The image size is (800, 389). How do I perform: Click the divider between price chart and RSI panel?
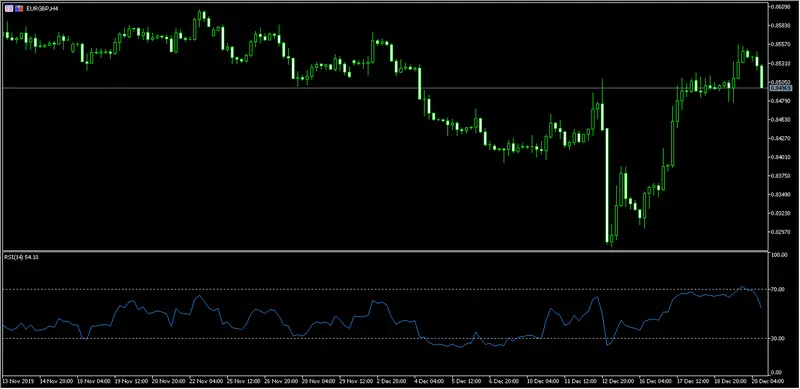tap(385, 251)
